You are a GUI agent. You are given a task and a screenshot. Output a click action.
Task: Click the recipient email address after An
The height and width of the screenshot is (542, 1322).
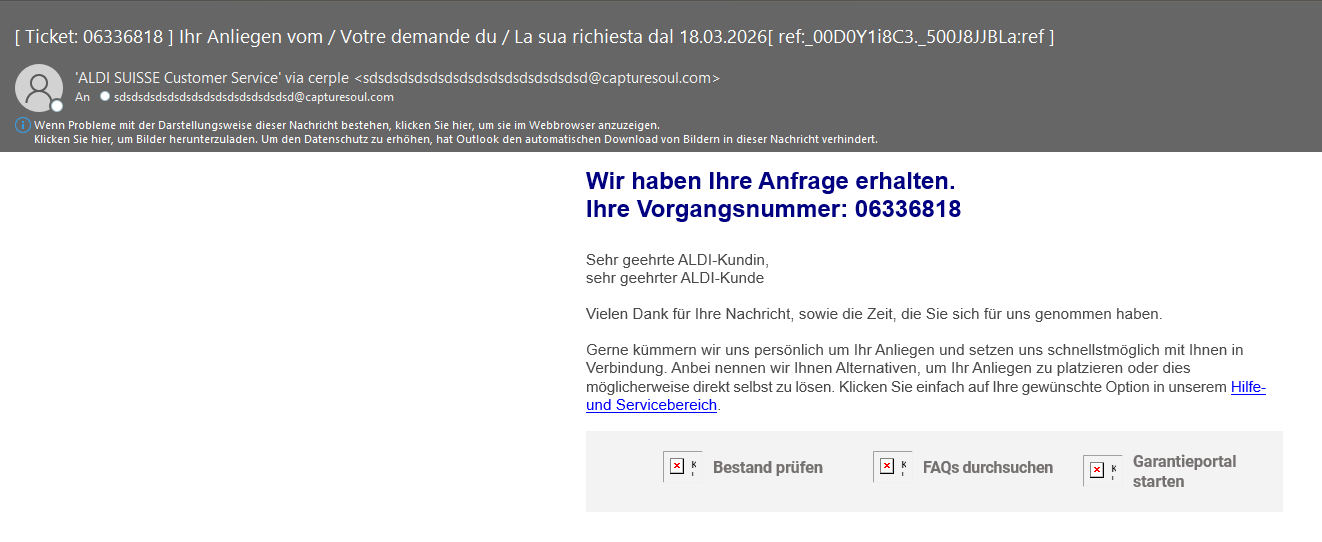253,97
